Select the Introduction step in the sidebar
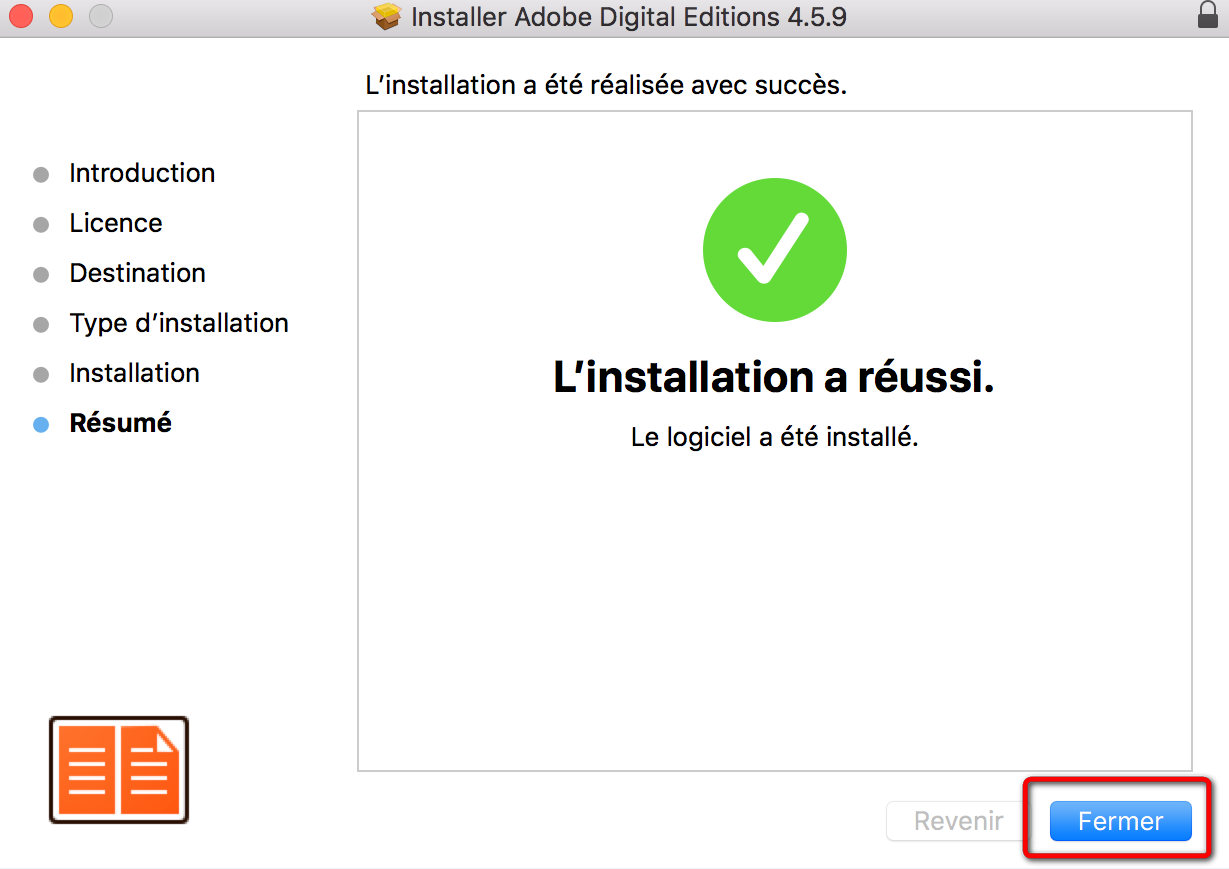 tap(142, 173)
